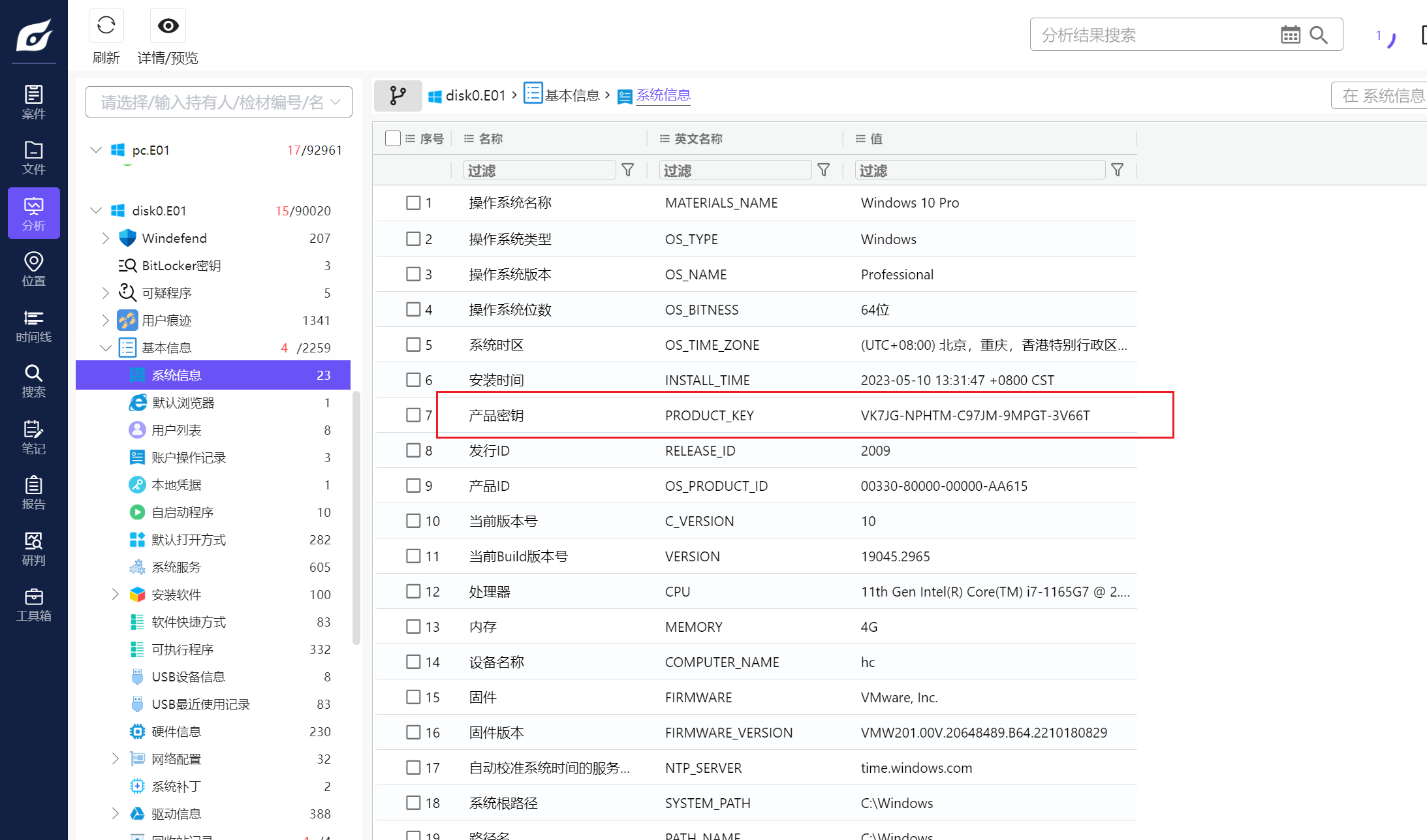Click the 名称 column filter input

pyautogui.click(x=539, y=170)
